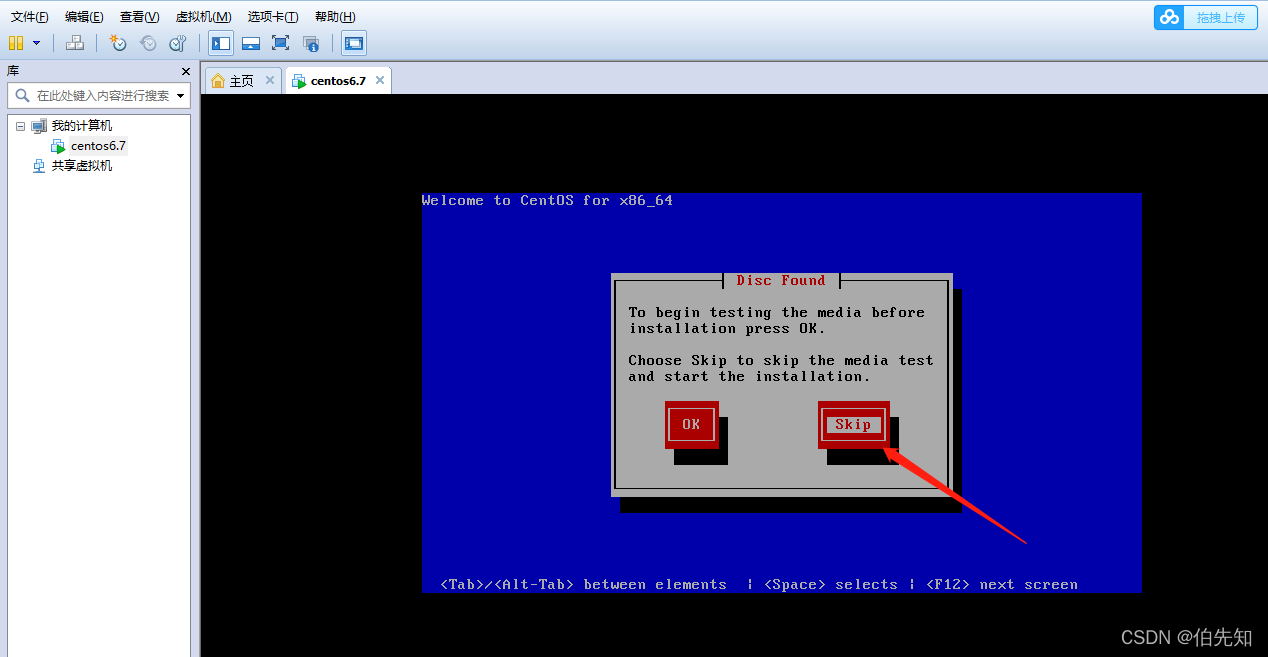Expand the search filter dropdown arrow
Viewport: 1268px width, 657px height.
tap(181, 96)
